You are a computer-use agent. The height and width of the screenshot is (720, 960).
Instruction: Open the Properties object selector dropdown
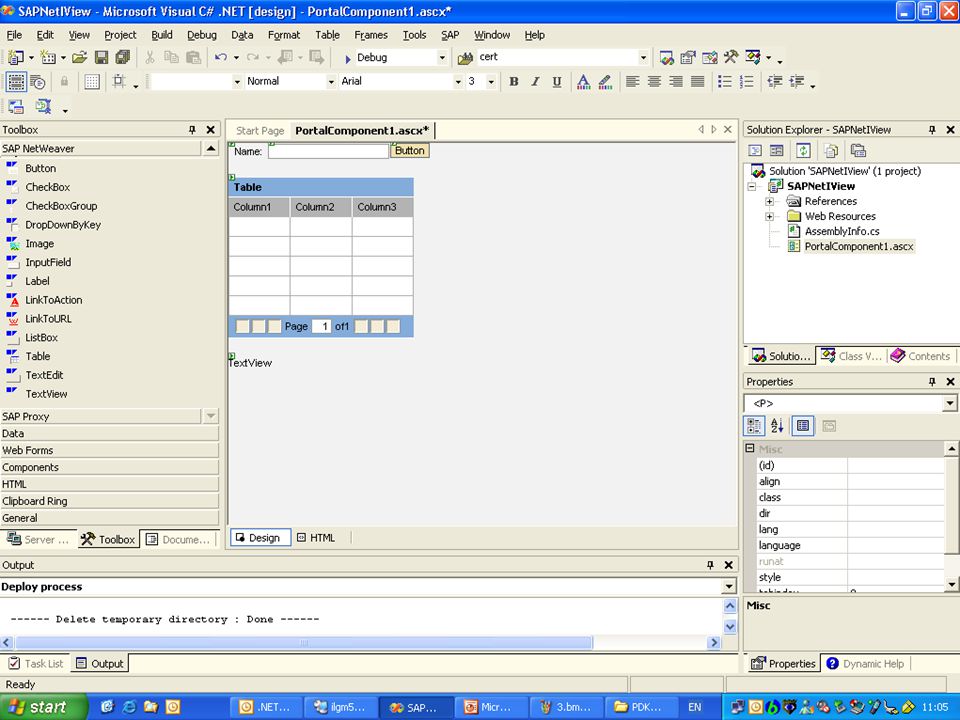(x=950, y=403)
